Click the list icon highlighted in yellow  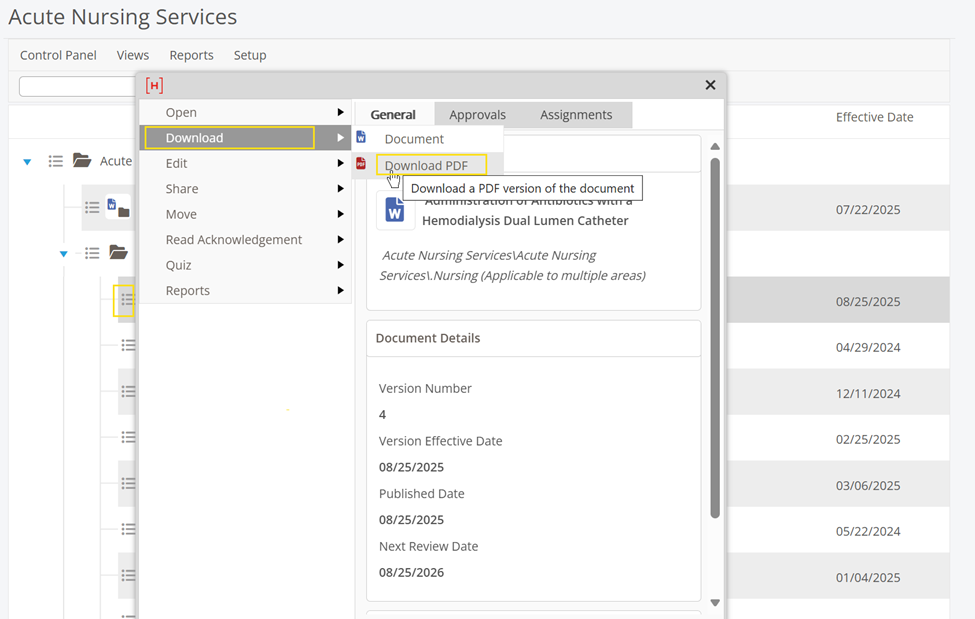coord(125,300)
